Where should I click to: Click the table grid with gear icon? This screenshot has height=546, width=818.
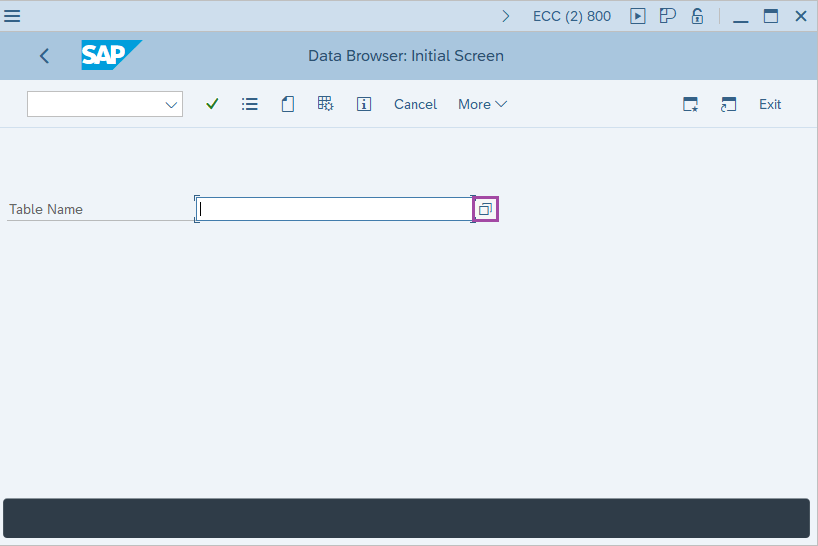click(326, 104)
